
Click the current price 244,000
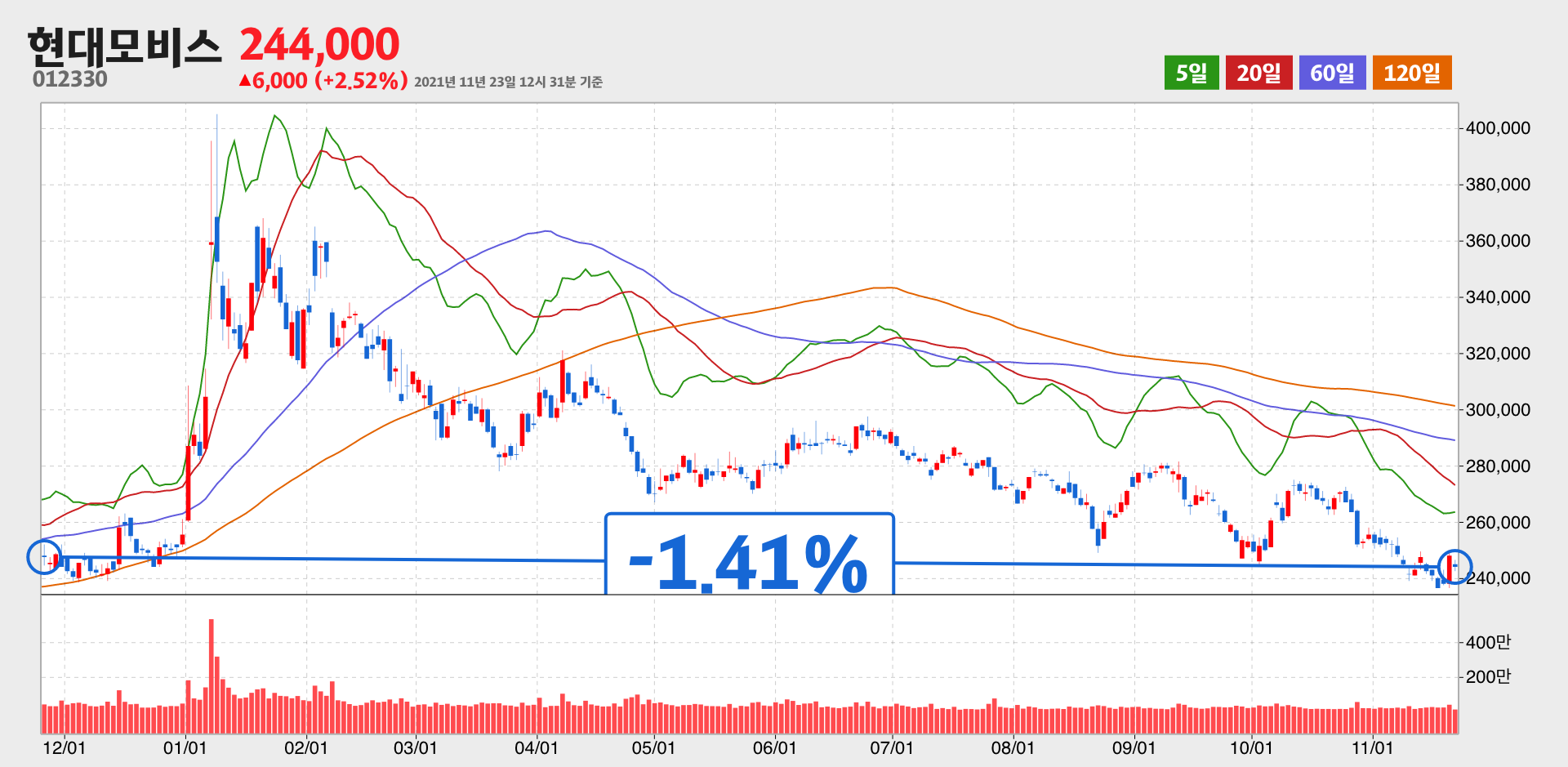click(x=319, y=44)
